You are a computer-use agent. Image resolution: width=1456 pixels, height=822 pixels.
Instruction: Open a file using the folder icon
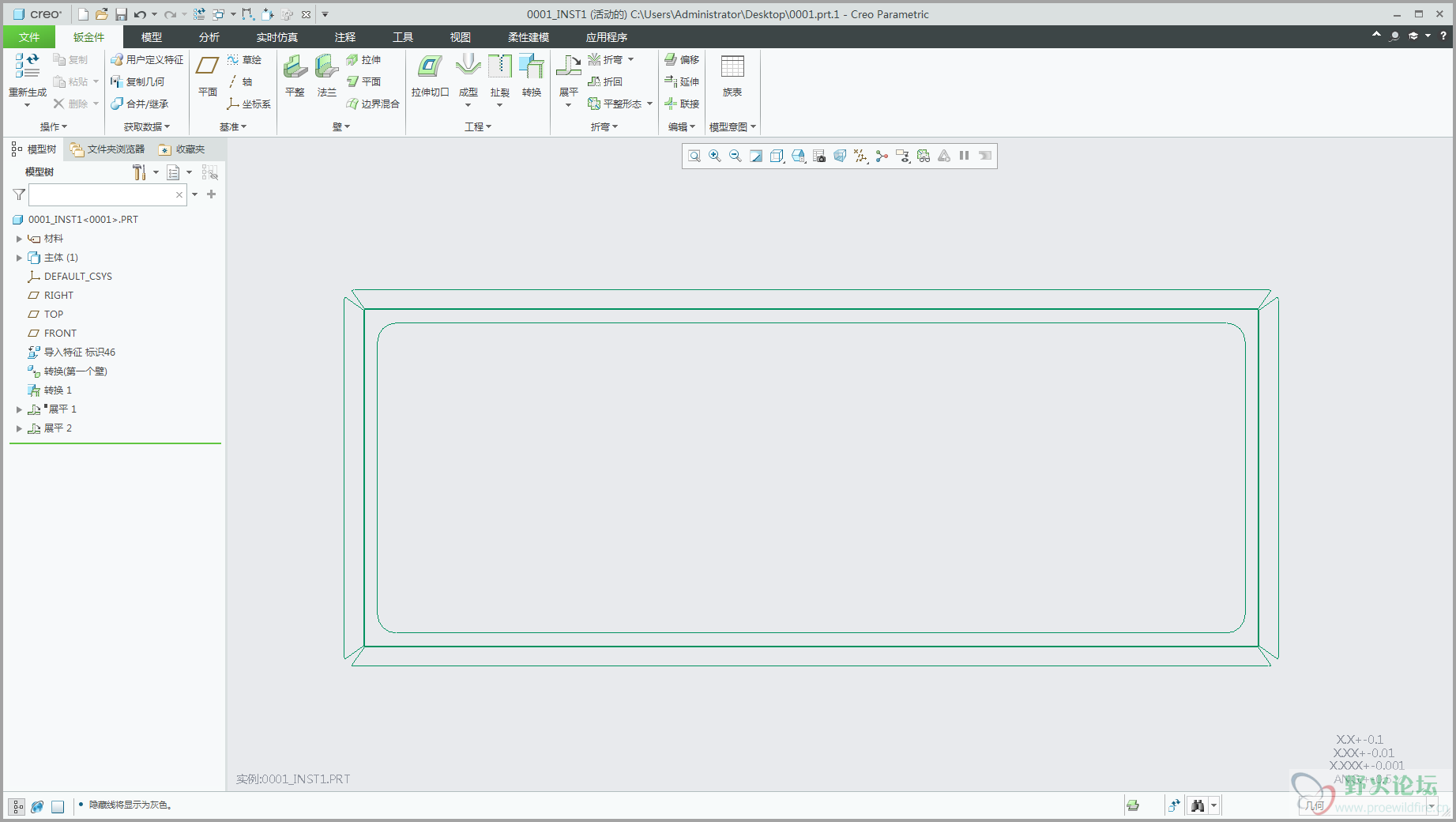[102, 14]
